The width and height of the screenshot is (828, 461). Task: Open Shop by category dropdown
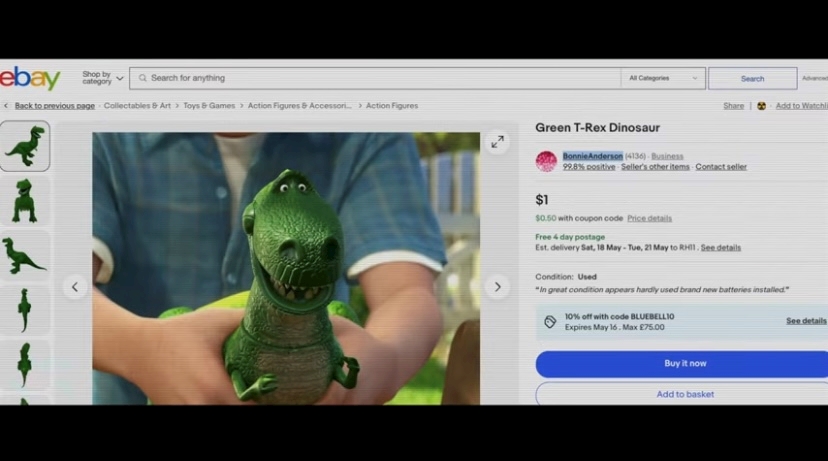[x=102, y=78]
